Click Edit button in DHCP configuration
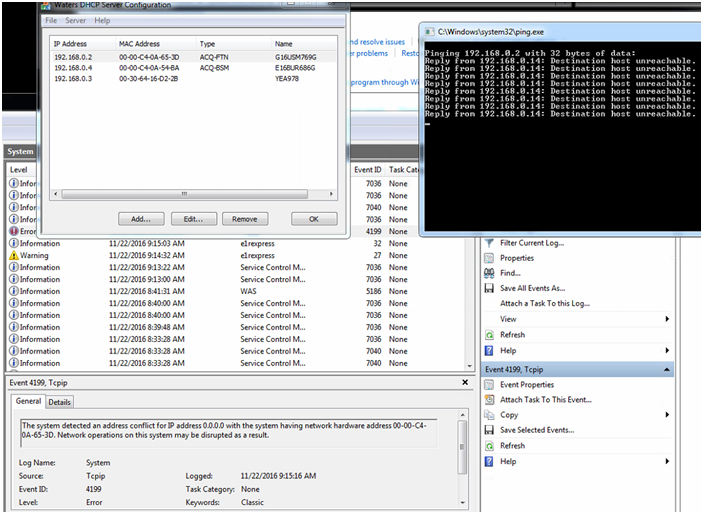The height and width of the screenshot is (514, 703). pos(194,219)
